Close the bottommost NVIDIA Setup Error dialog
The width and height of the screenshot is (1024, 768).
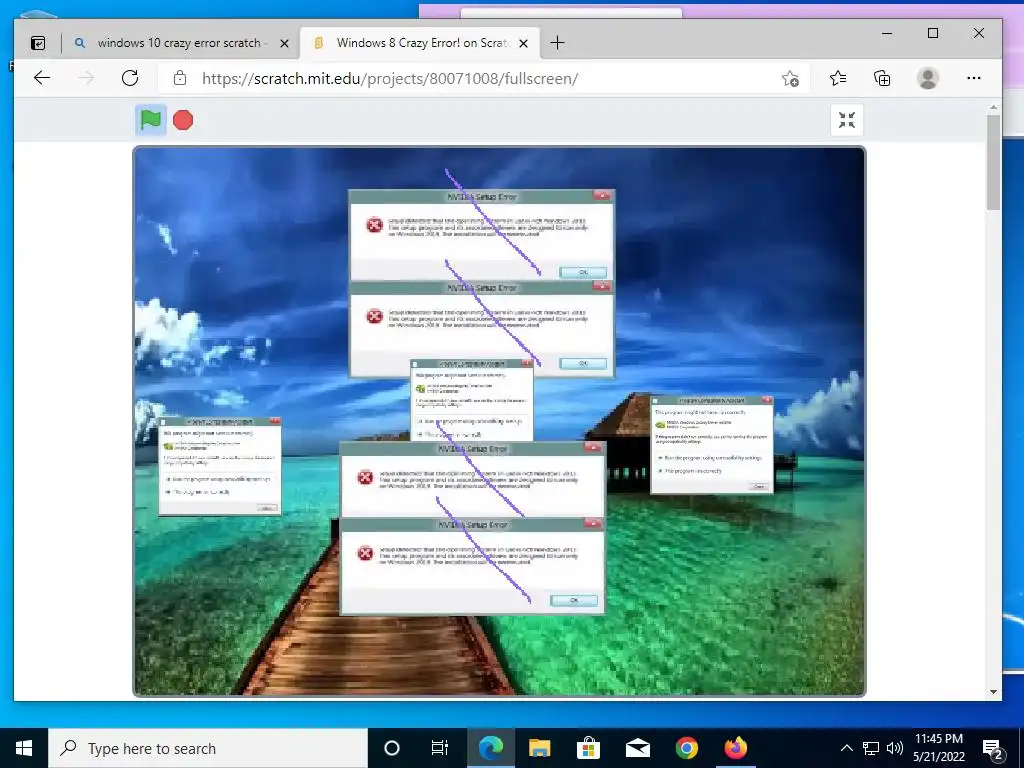(593, 523)
